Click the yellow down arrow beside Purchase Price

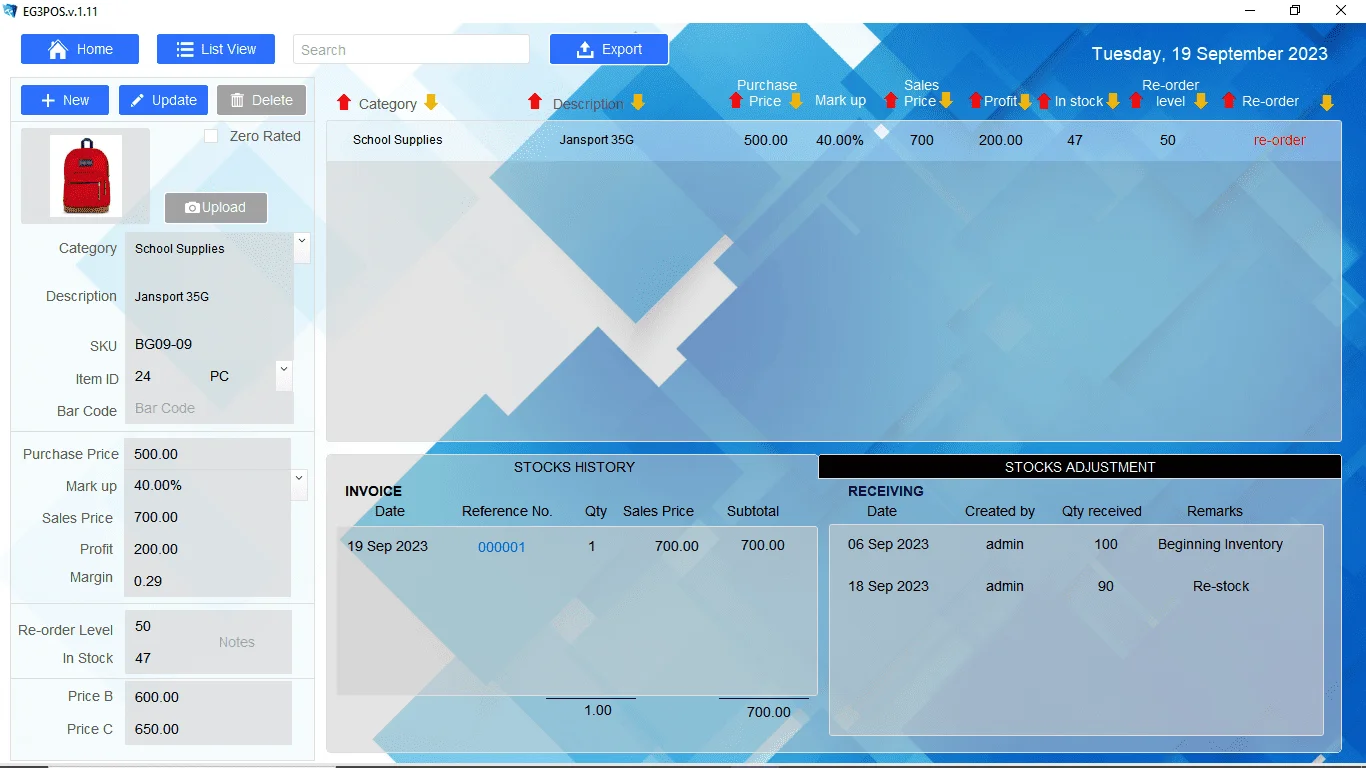(796, 100)
